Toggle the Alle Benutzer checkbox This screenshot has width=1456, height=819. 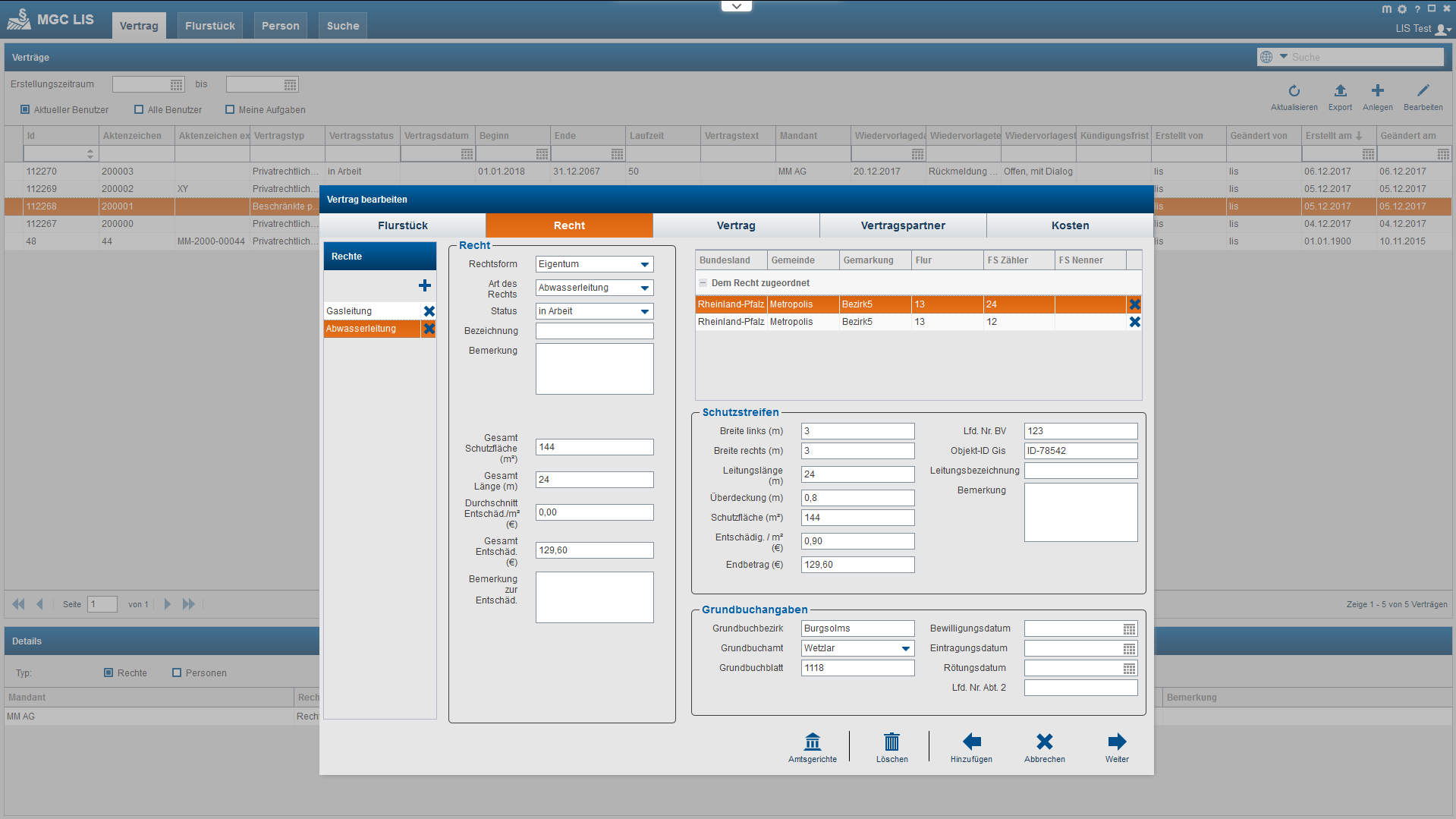coord(139,109)
